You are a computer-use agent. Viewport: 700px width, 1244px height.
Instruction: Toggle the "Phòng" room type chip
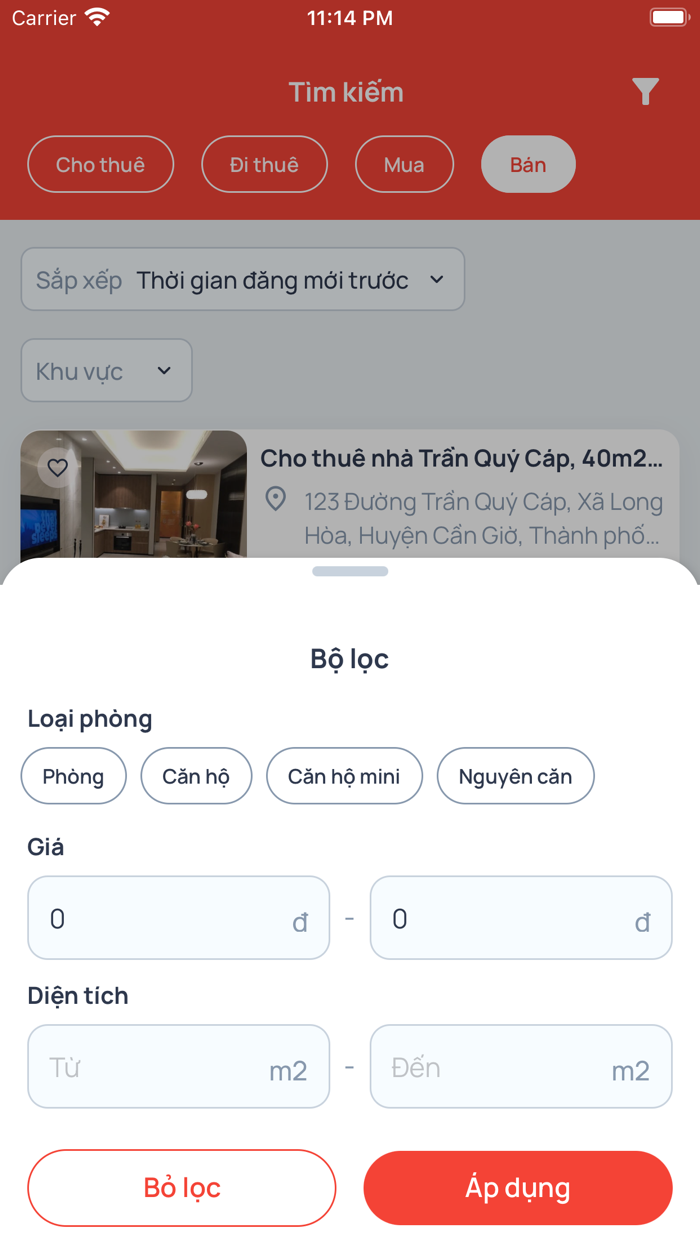coord(73,775)
